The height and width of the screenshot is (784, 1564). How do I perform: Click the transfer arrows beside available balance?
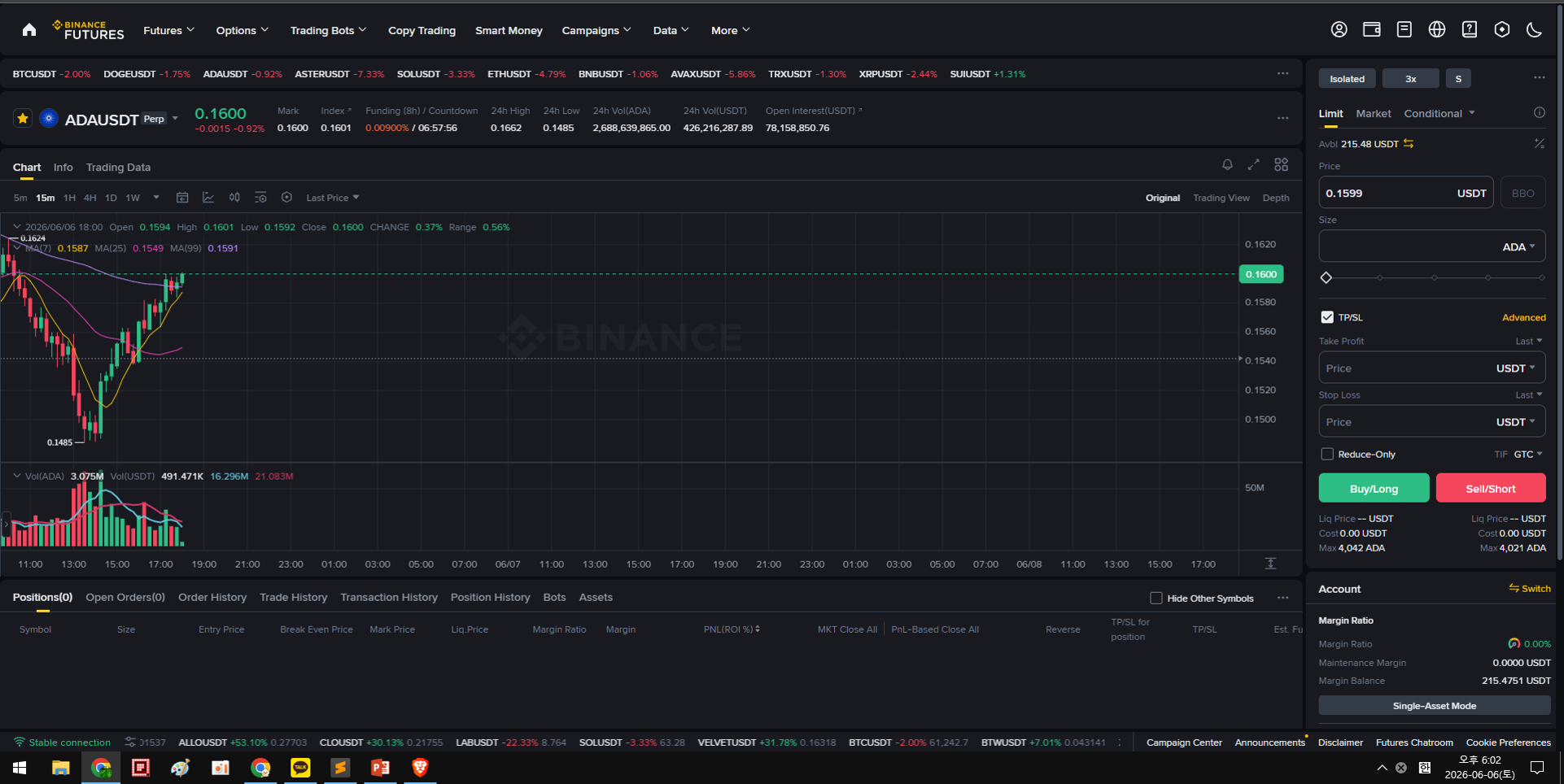(x=1409, y=144)
